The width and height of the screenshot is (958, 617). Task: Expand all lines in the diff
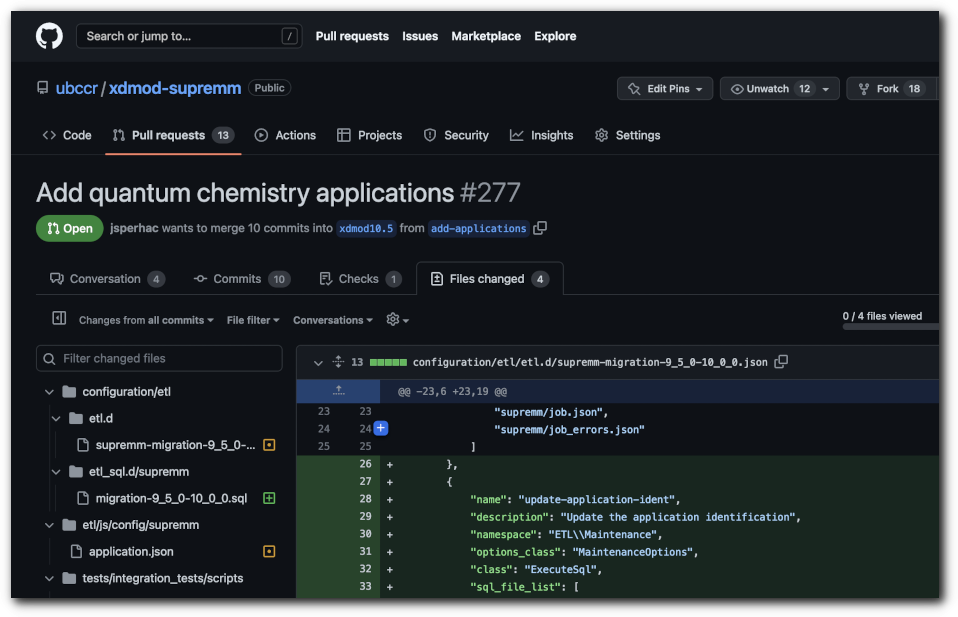click(x=336, y=362)
